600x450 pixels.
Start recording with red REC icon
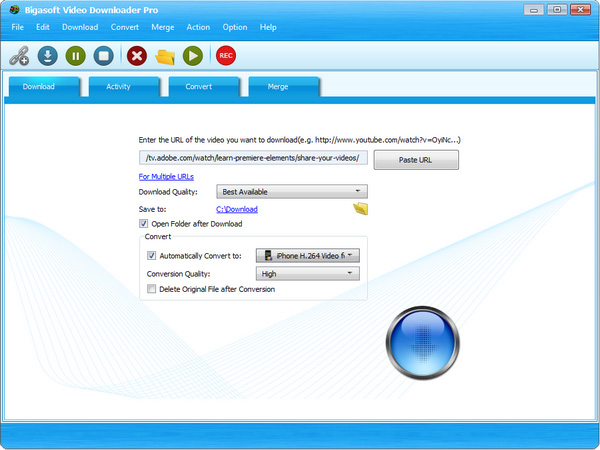pos(226,56)
